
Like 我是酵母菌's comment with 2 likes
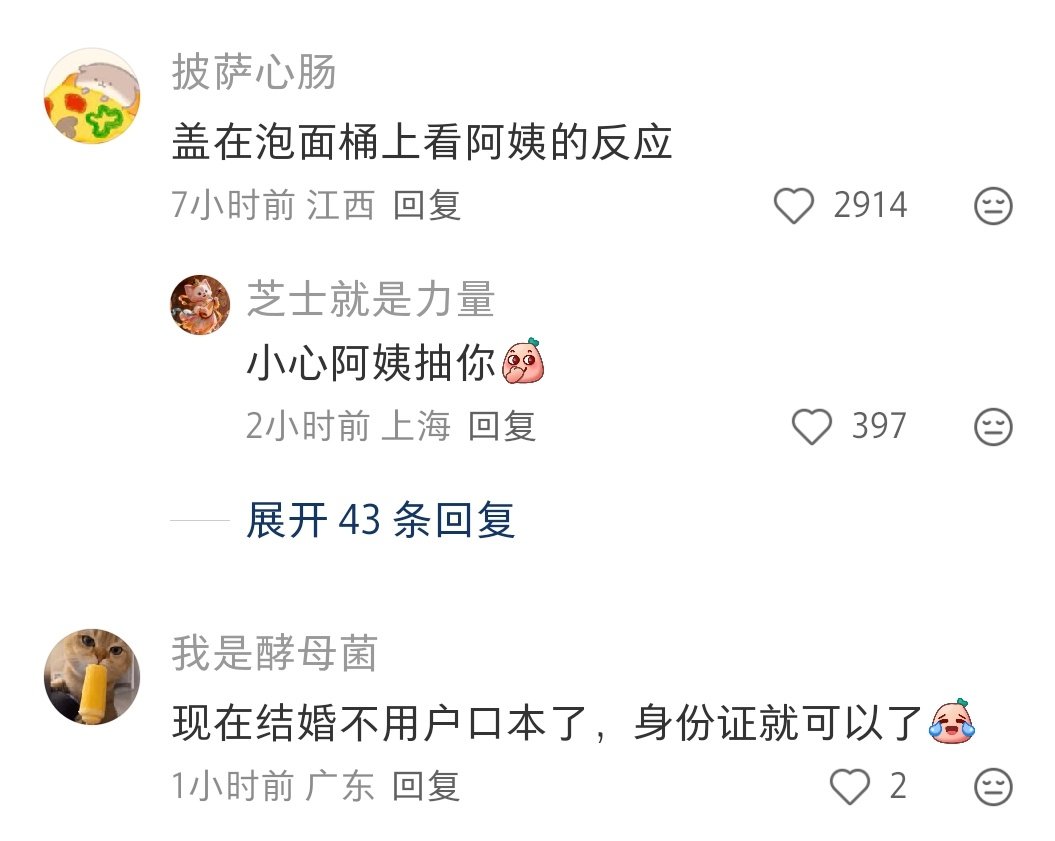click(x=850, y=787)
